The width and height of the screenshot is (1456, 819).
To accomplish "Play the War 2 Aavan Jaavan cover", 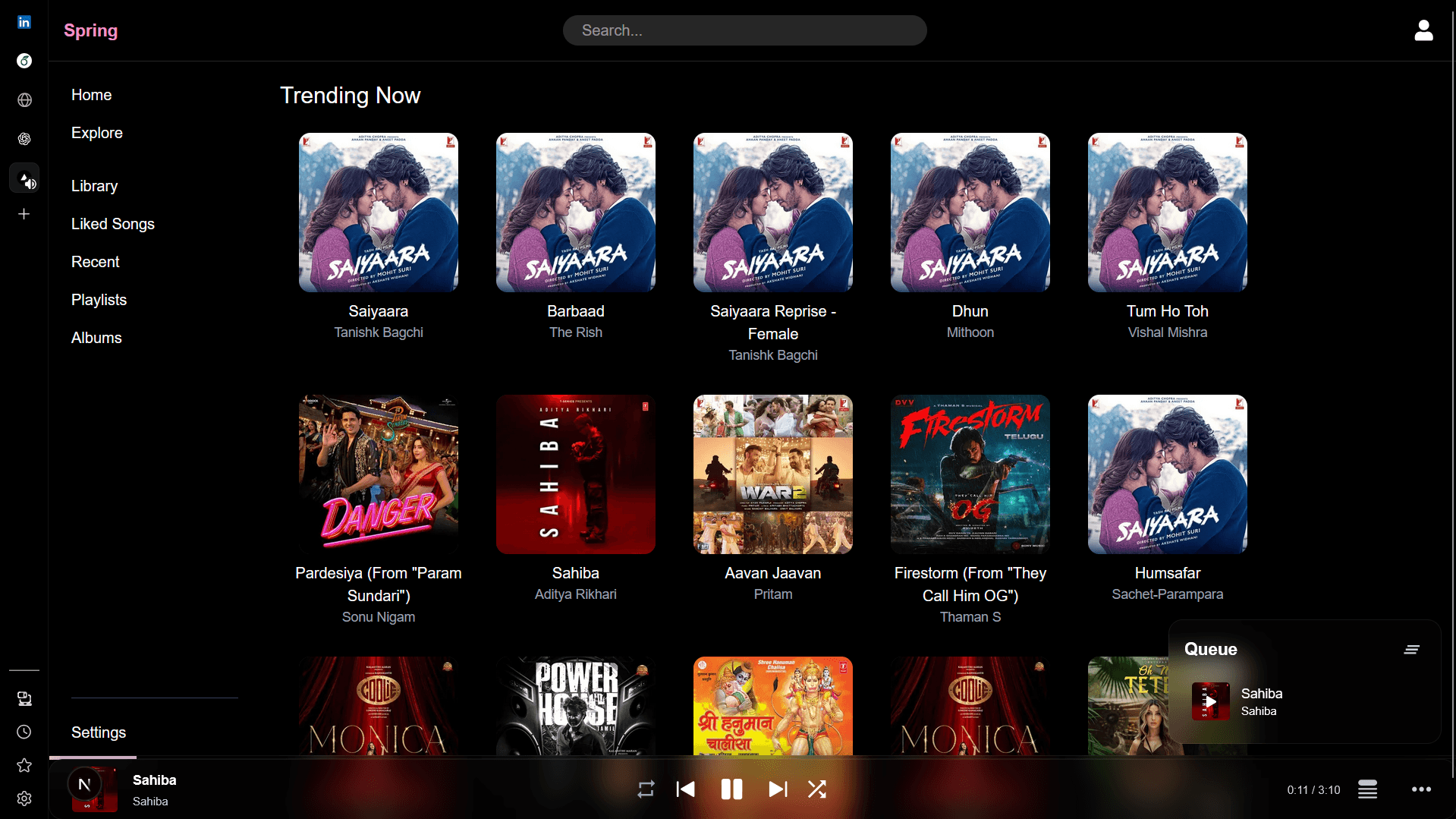I will point(773,474).
